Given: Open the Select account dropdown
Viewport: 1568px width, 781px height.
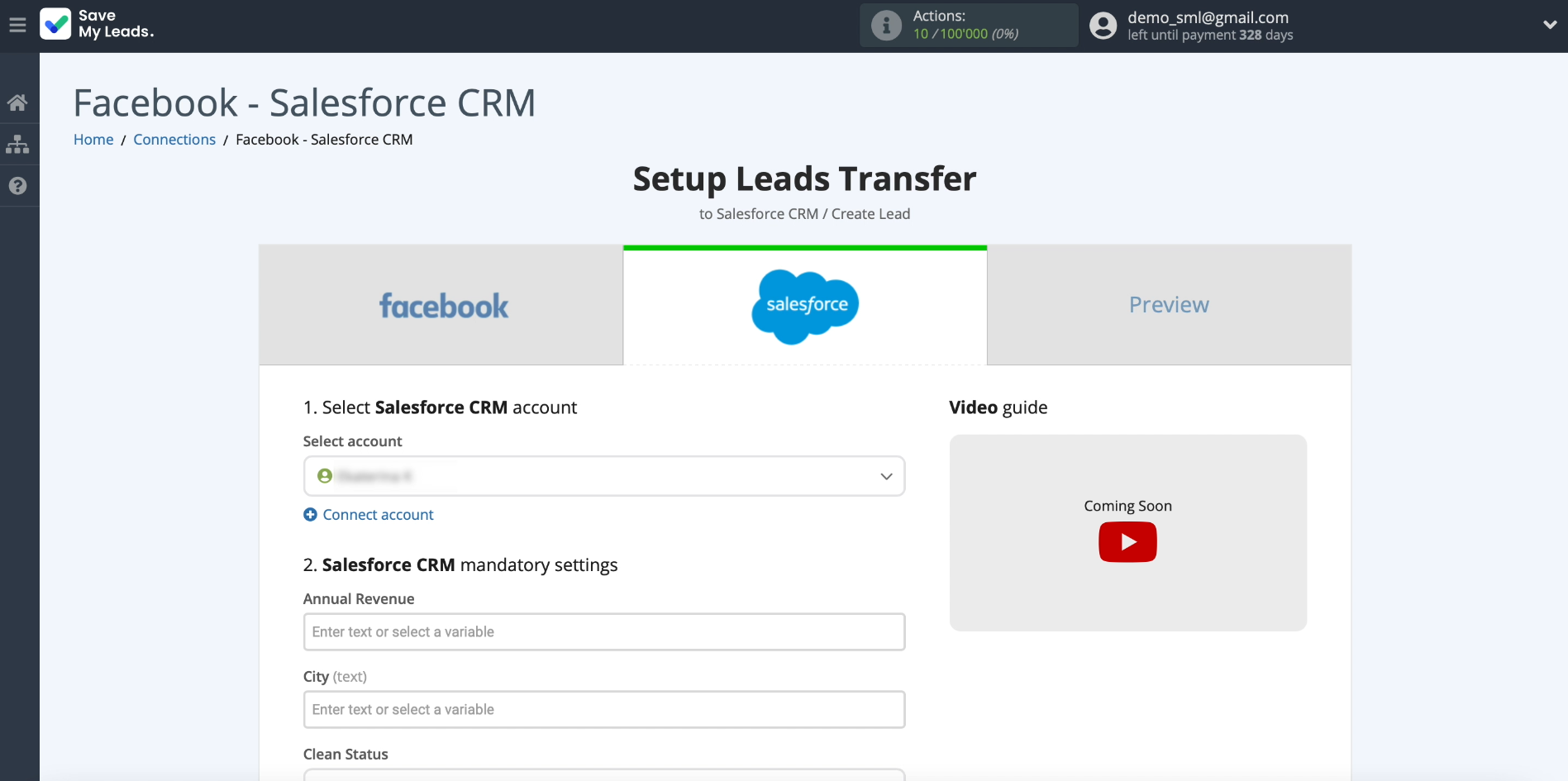Looking at the screenshot, I should click(x=604, y=476).
